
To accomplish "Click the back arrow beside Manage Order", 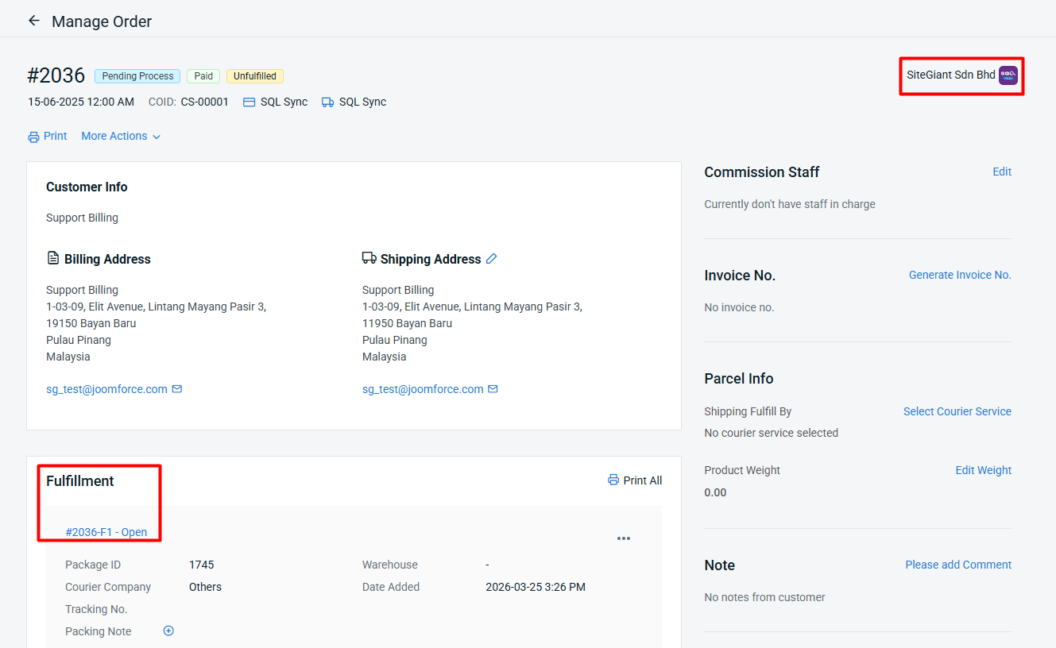I will click(34, 21).
